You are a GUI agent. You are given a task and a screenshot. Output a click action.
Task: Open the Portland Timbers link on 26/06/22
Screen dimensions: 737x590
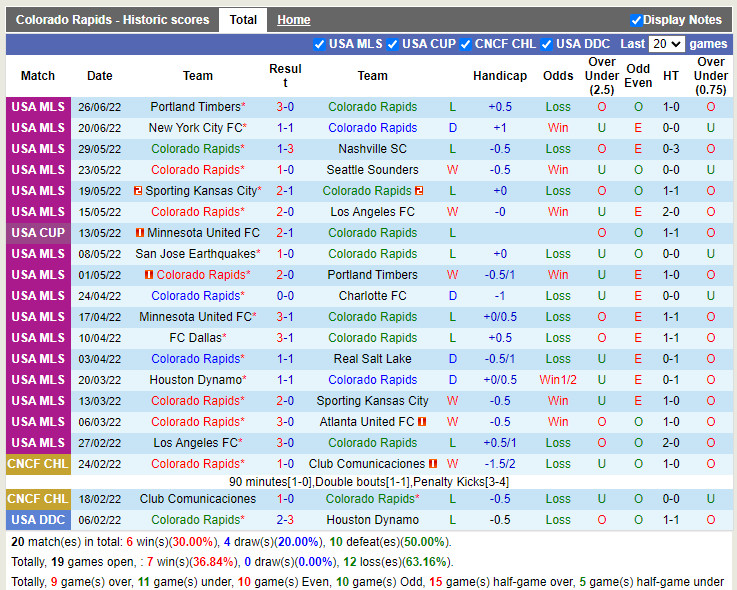195,107
